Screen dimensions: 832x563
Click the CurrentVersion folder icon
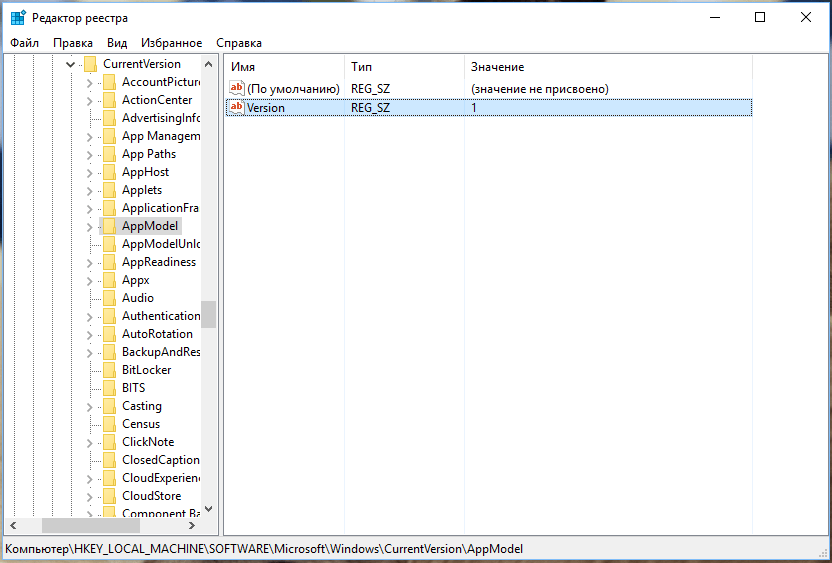90,64
